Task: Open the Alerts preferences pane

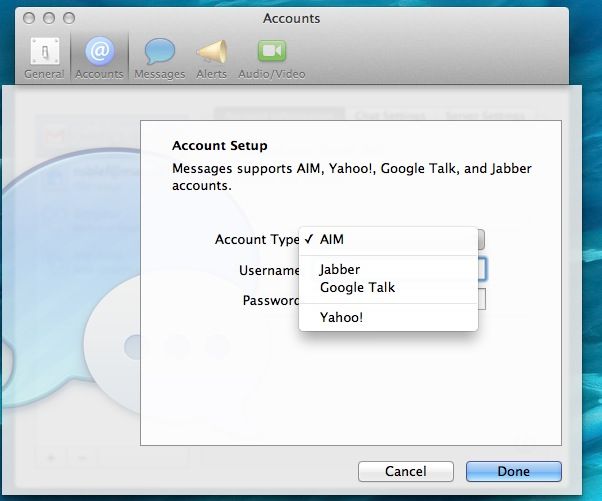Action: pyautogui.click(x=212, y=58)
